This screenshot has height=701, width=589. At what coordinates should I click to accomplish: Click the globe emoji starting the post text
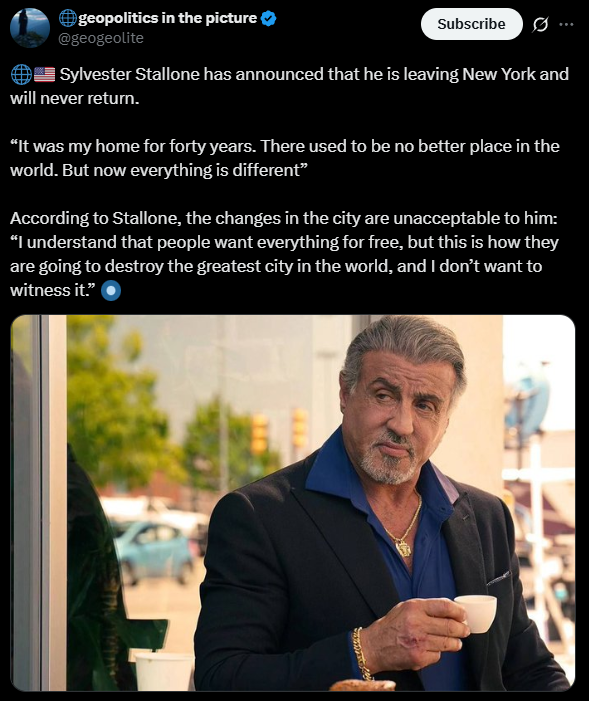point(21,75)
